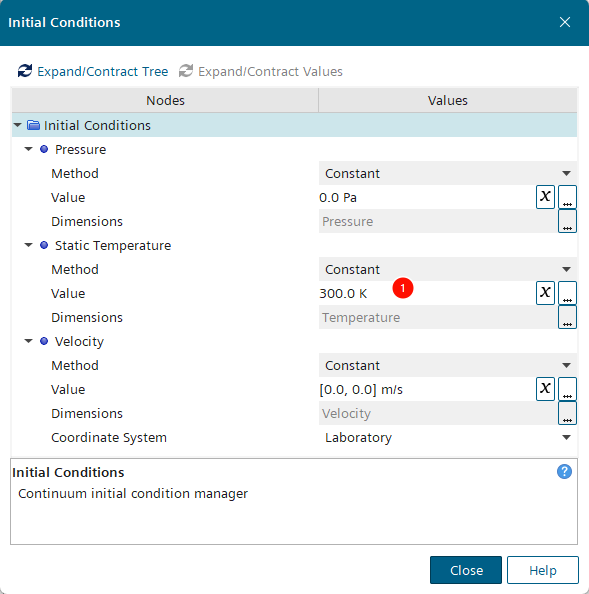Screen dimensions: 589x594
Task: Click the Help button
Action: pyautogui.click(x=542, y=570)
